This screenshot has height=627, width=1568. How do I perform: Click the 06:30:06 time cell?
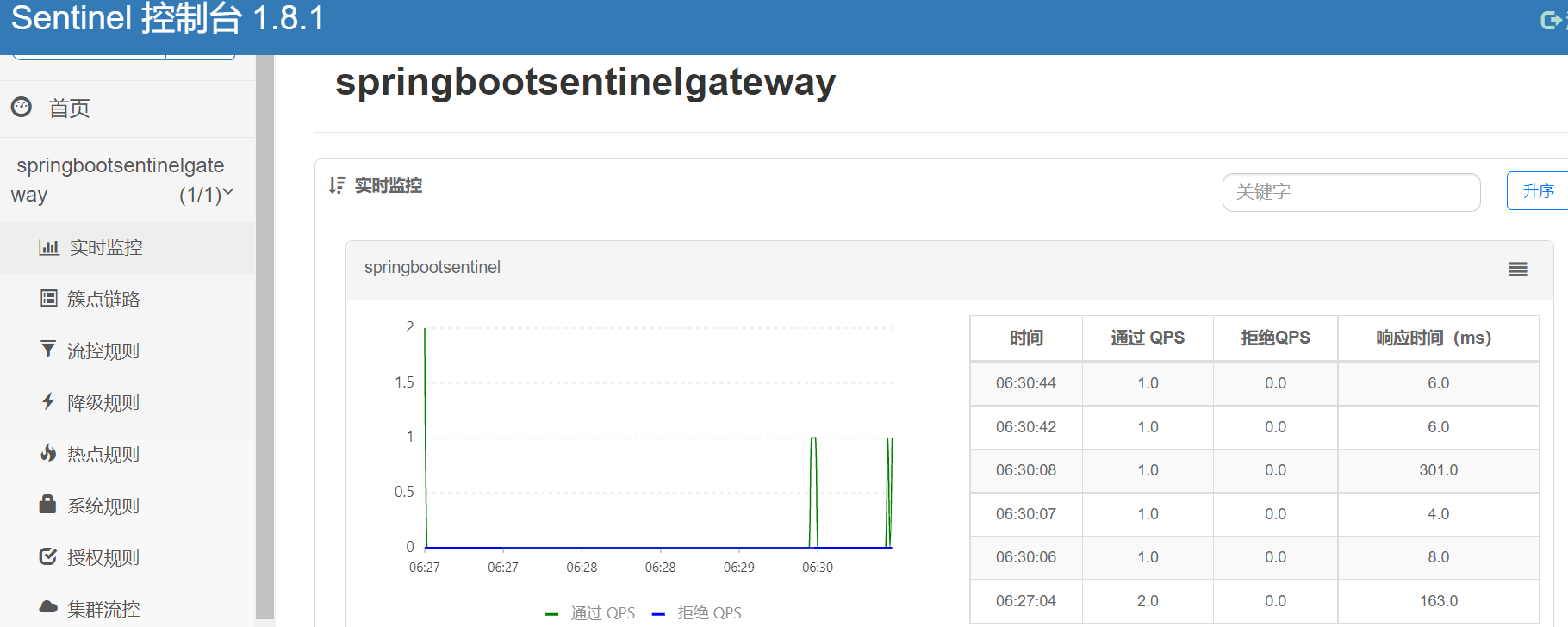coord(1026,557)
